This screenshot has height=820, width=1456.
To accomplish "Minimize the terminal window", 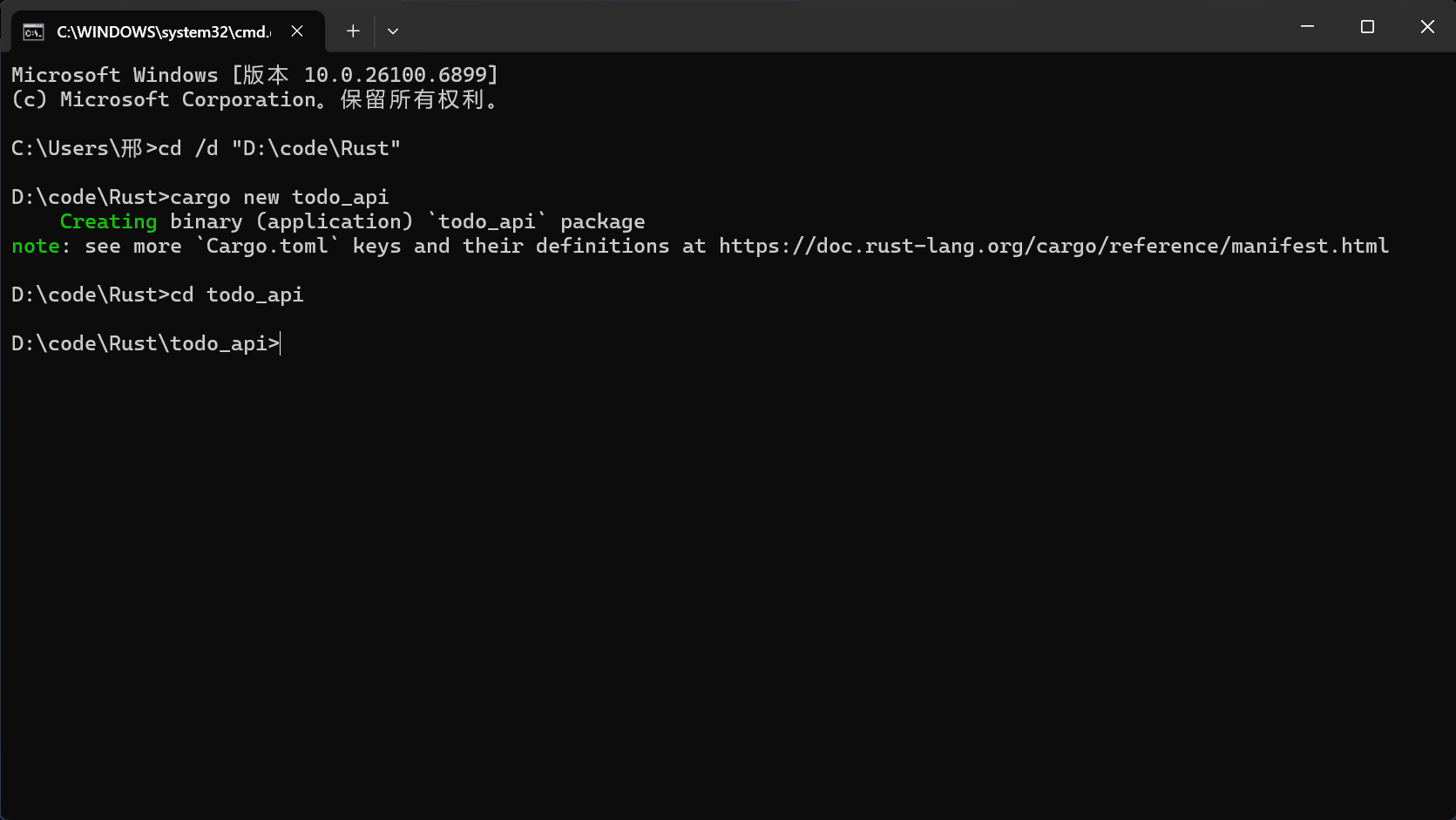I will [1307, 27].
